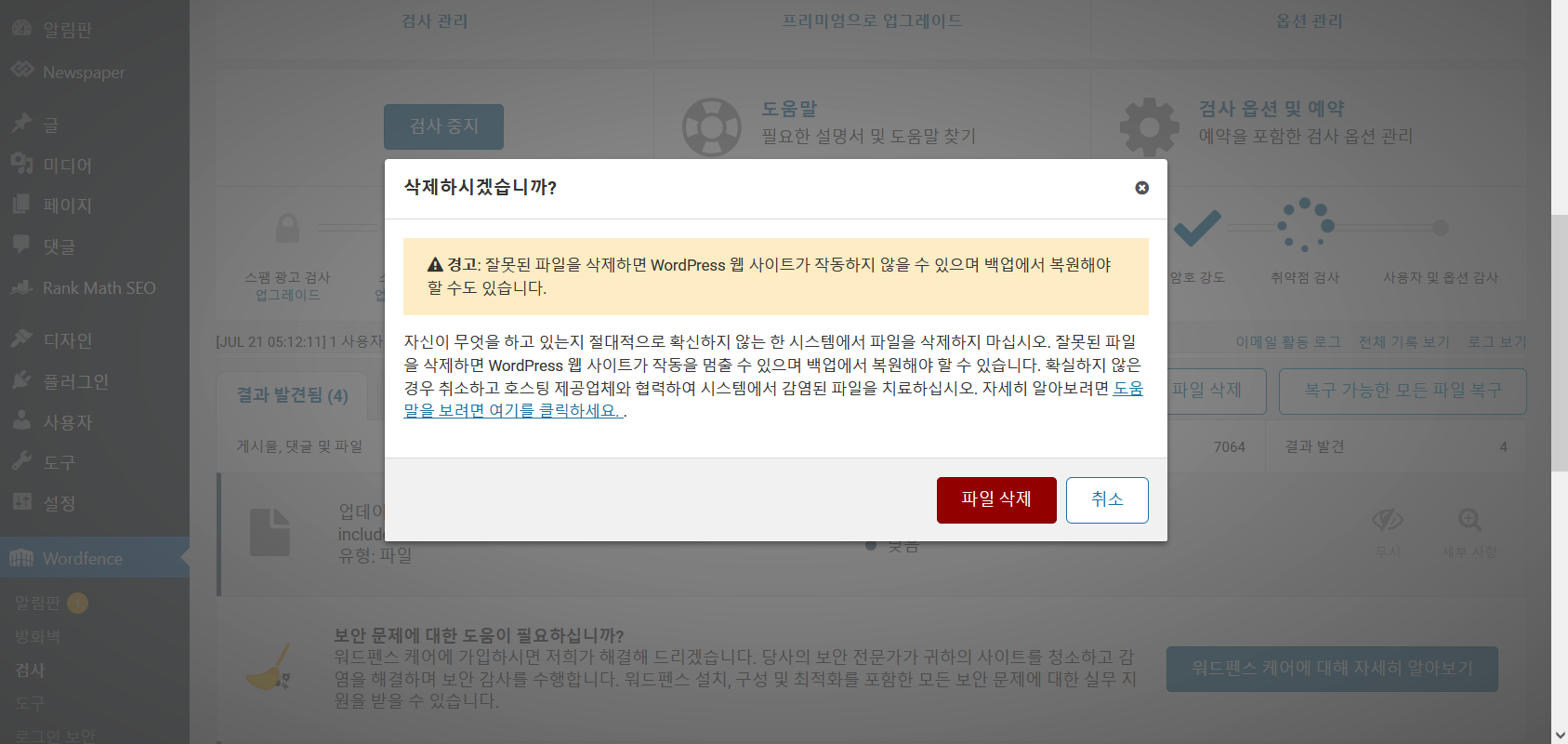Cancel the dialog with 취소 button
Viewport: 1568px width, 744px height.
click(1107, 500)
